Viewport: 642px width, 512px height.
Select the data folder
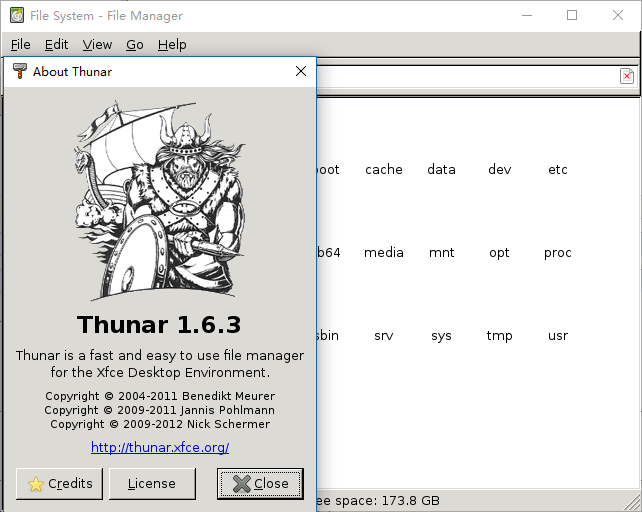coord(441,169)
